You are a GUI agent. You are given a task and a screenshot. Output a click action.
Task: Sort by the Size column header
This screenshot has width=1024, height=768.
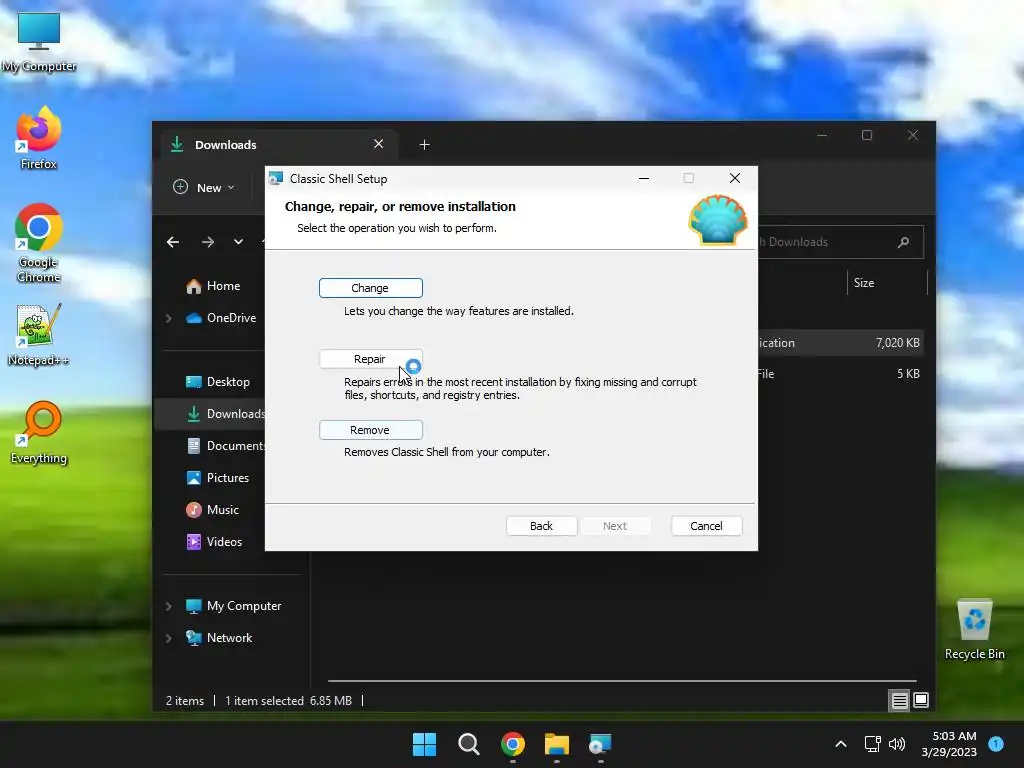pos(863,283)
